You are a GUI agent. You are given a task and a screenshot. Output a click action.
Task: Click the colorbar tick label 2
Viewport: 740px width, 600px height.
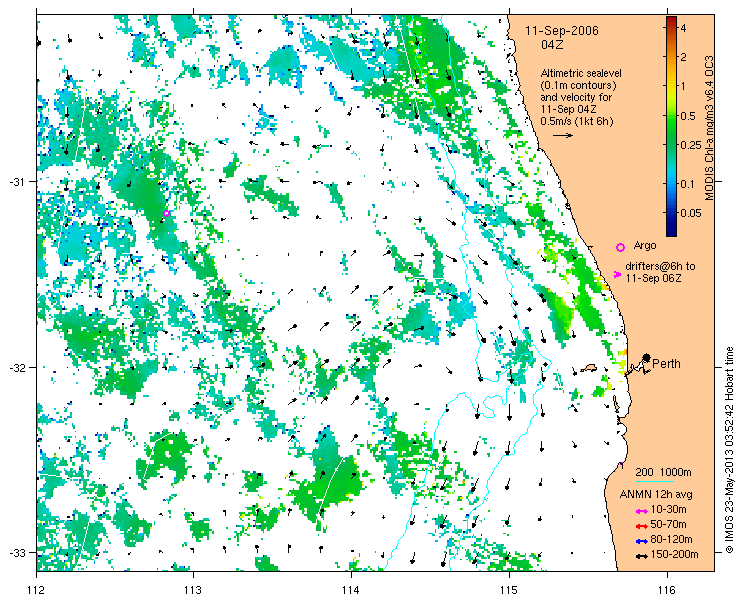[x=683, y=57]
